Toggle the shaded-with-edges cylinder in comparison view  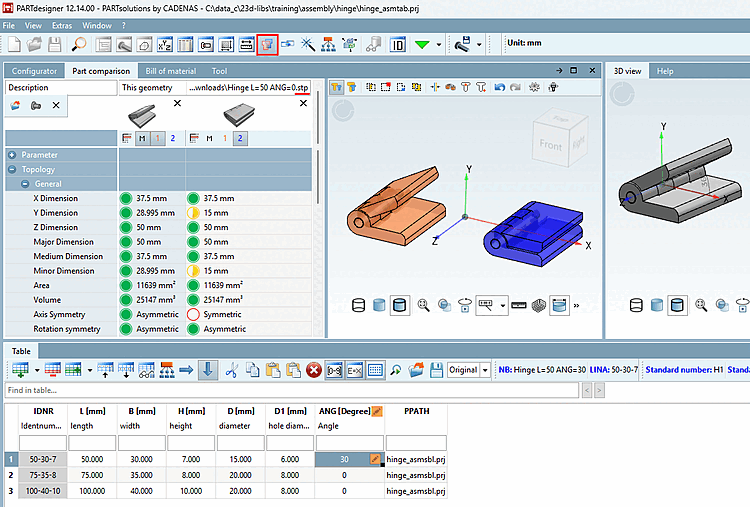399,305
